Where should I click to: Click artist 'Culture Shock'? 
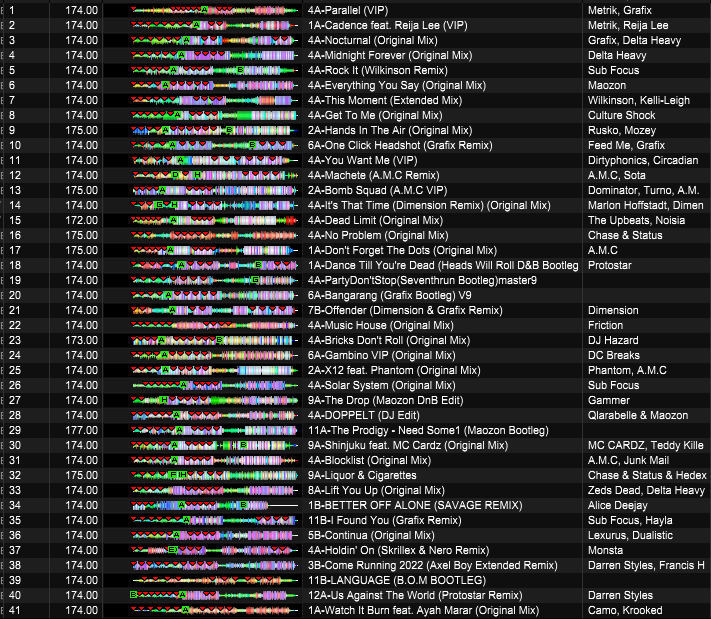click(622, 115)
